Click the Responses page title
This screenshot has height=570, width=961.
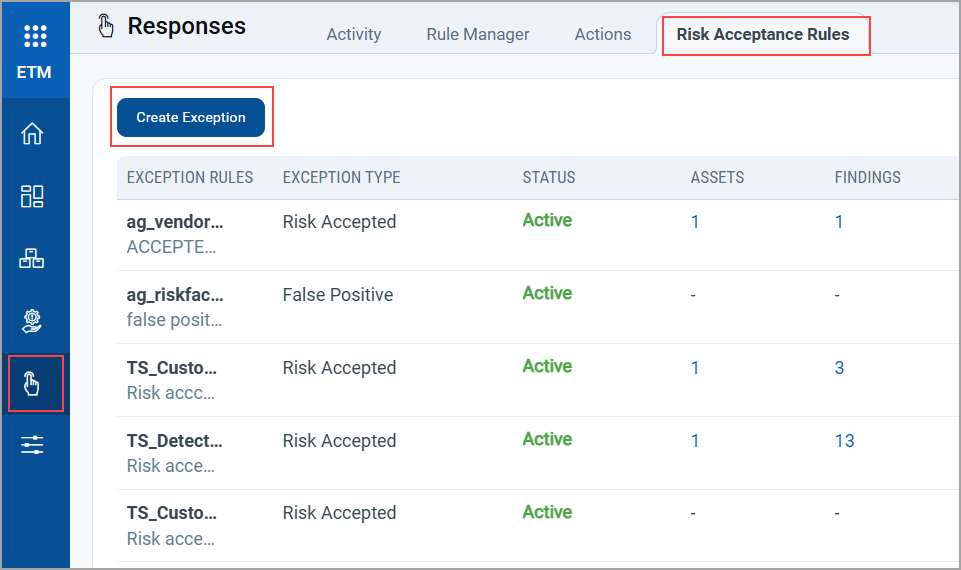(x=186, y=26)
